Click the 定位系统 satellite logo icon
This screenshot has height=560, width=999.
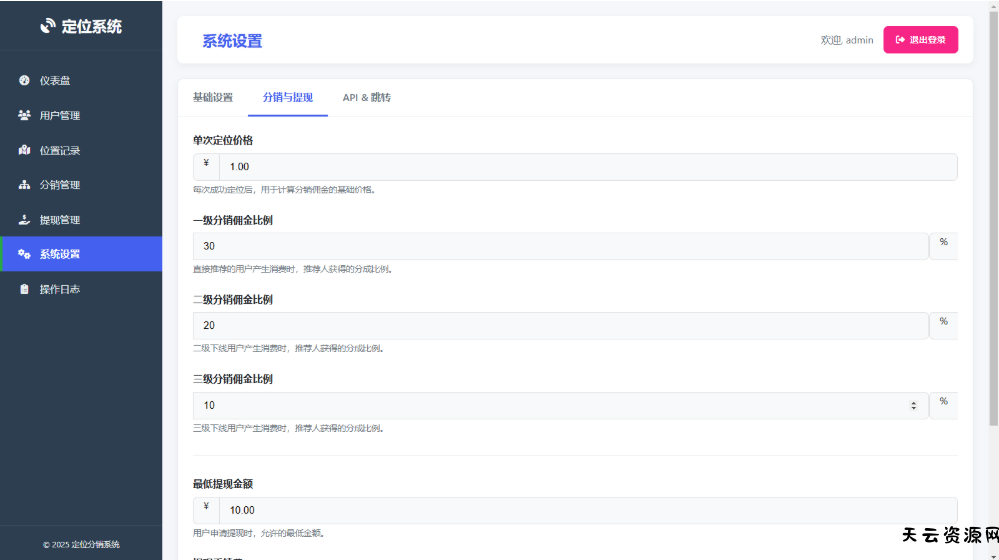click(x=48, y=26)
